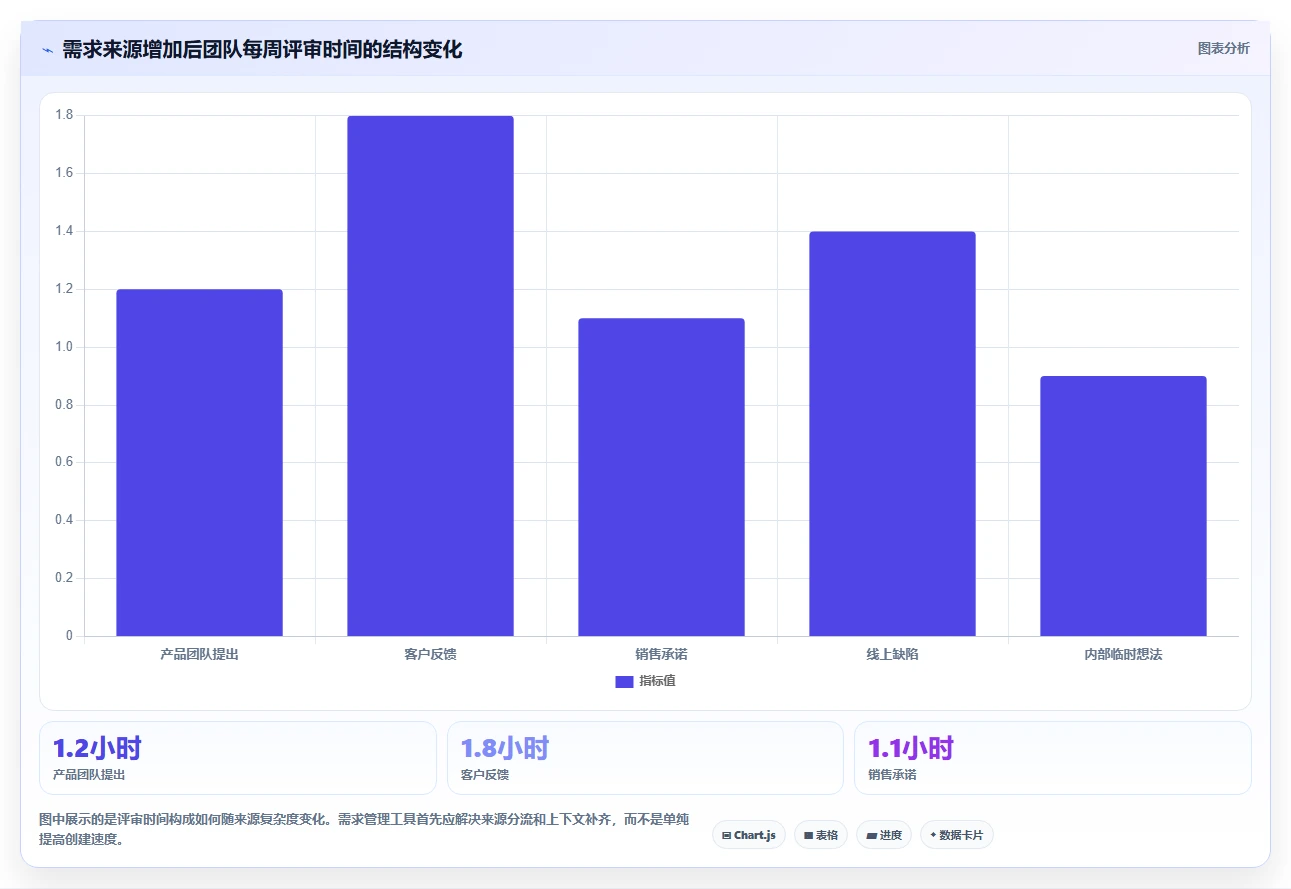Screen dimensions: 1291x889
Task: Click the 产品团队提出 caption under 1.2小时
Action: 89,775
